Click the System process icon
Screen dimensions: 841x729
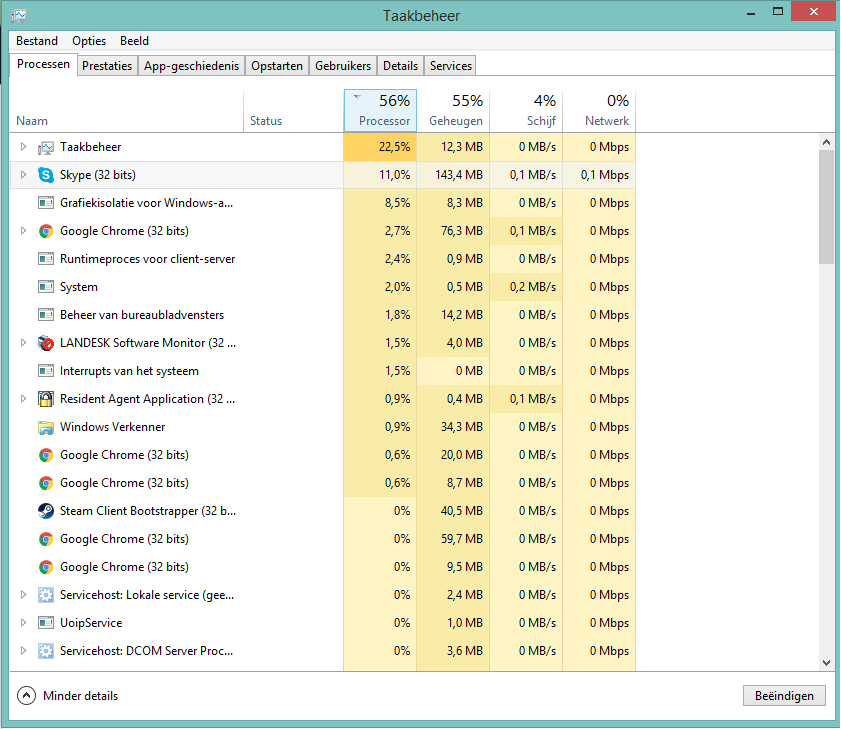pos(46,287)
